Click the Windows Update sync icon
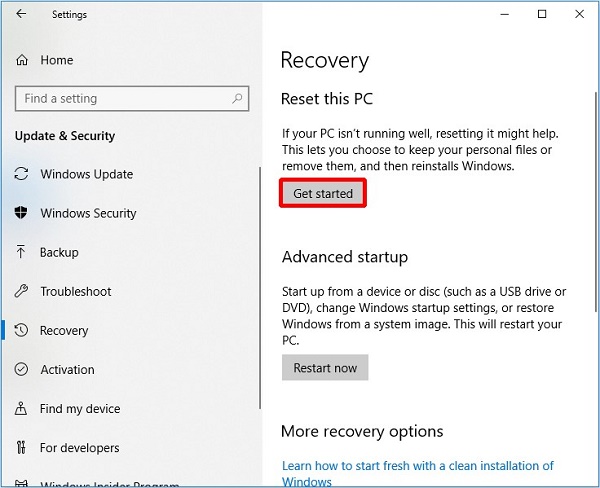This screenshot has width=600, height=488. (22, 174)
